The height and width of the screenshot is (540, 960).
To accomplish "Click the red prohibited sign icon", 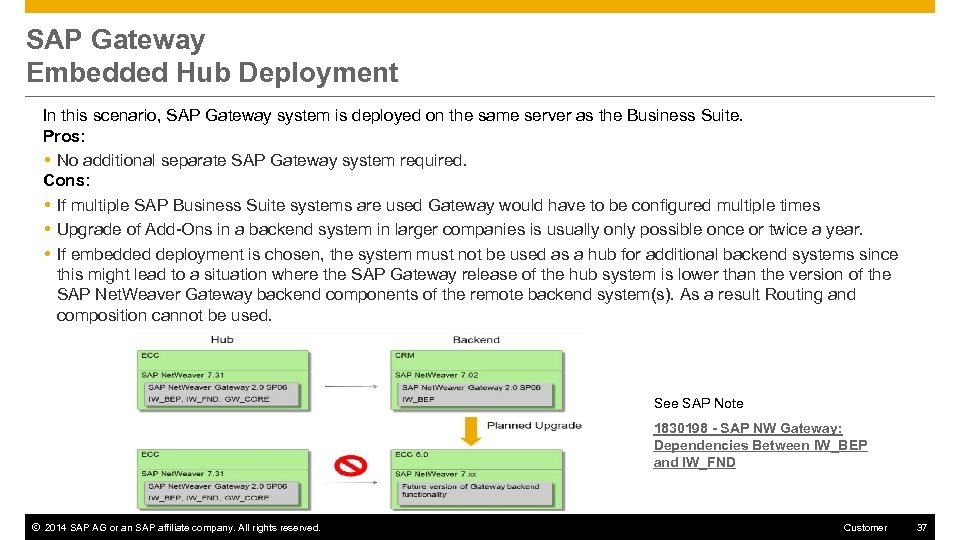I will [351, 466].
